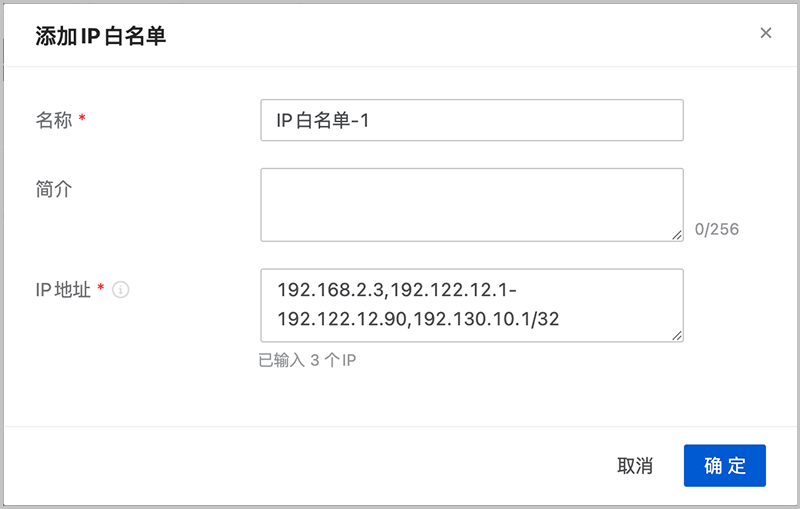Click the 已输入 3 个IP hint text
The width and height of the screenshot is (800, 509).
coord(307,361)
